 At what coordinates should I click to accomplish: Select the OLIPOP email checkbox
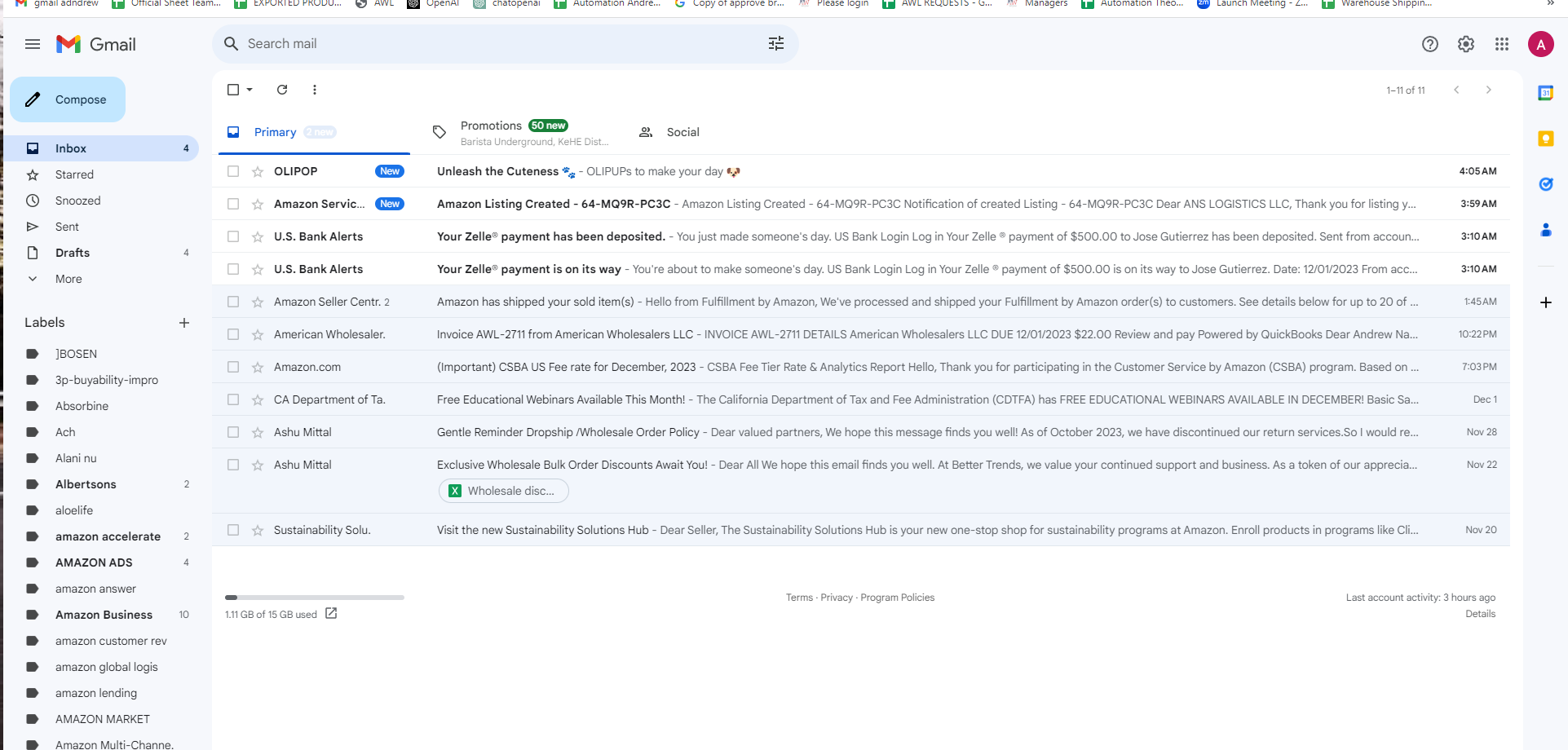click(233, 171)
